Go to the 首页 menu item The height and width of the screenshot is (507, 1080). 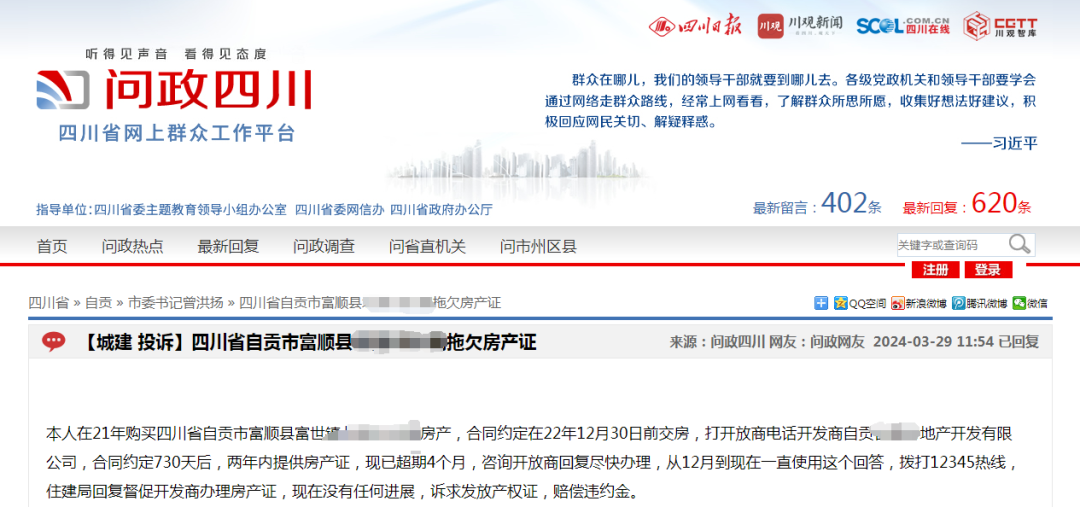click(x=52, y=246)
